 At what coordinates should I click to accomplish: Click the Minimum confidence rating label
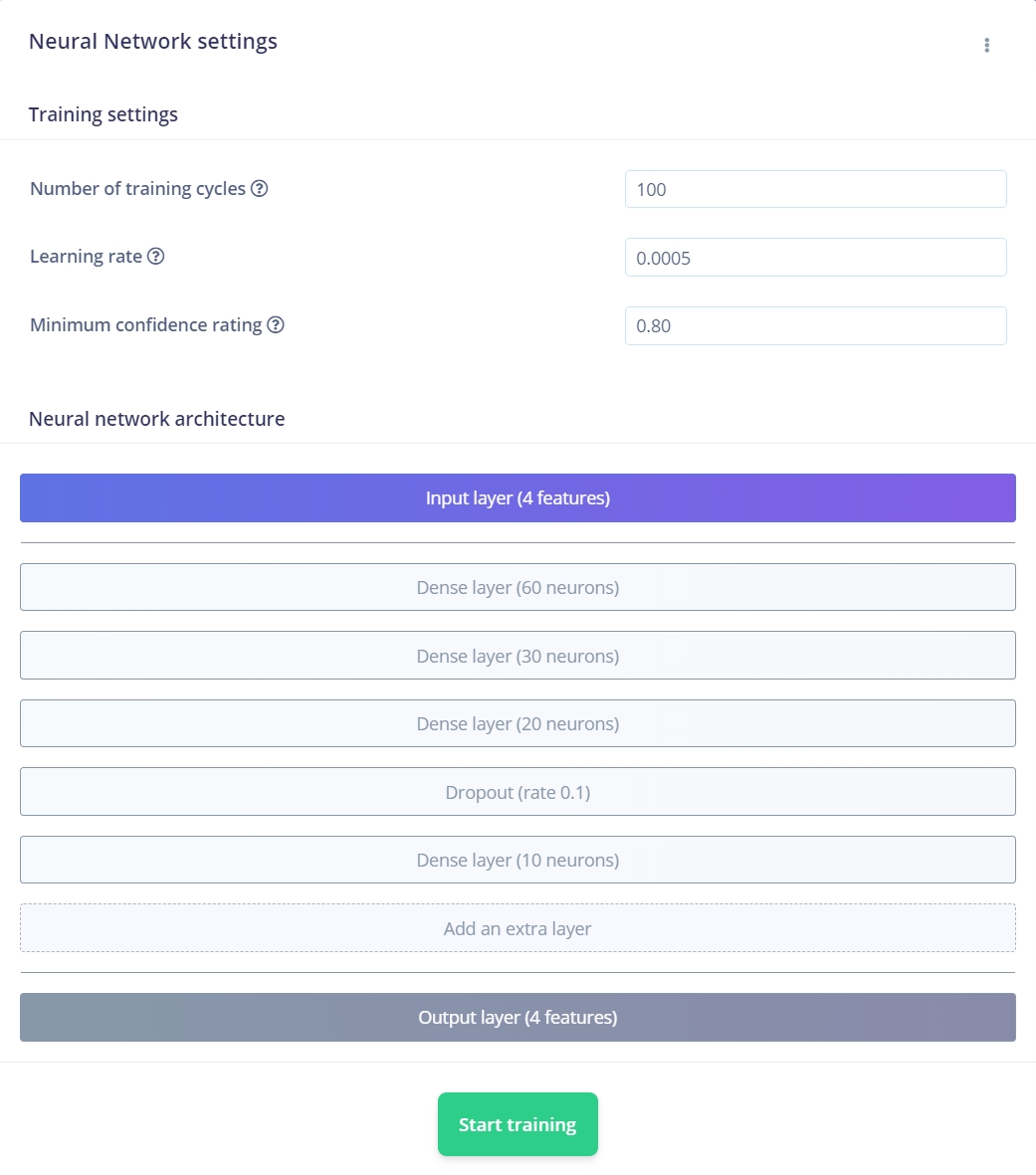point(146,325)
